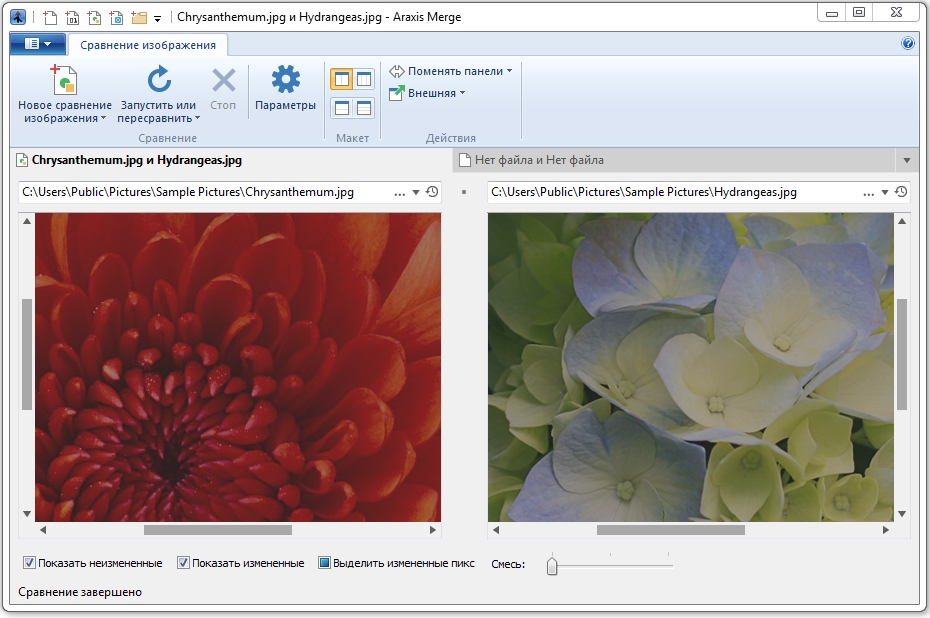Open document tab list arrow at far right
Screen dimensions: 930x618
[906, 161]
